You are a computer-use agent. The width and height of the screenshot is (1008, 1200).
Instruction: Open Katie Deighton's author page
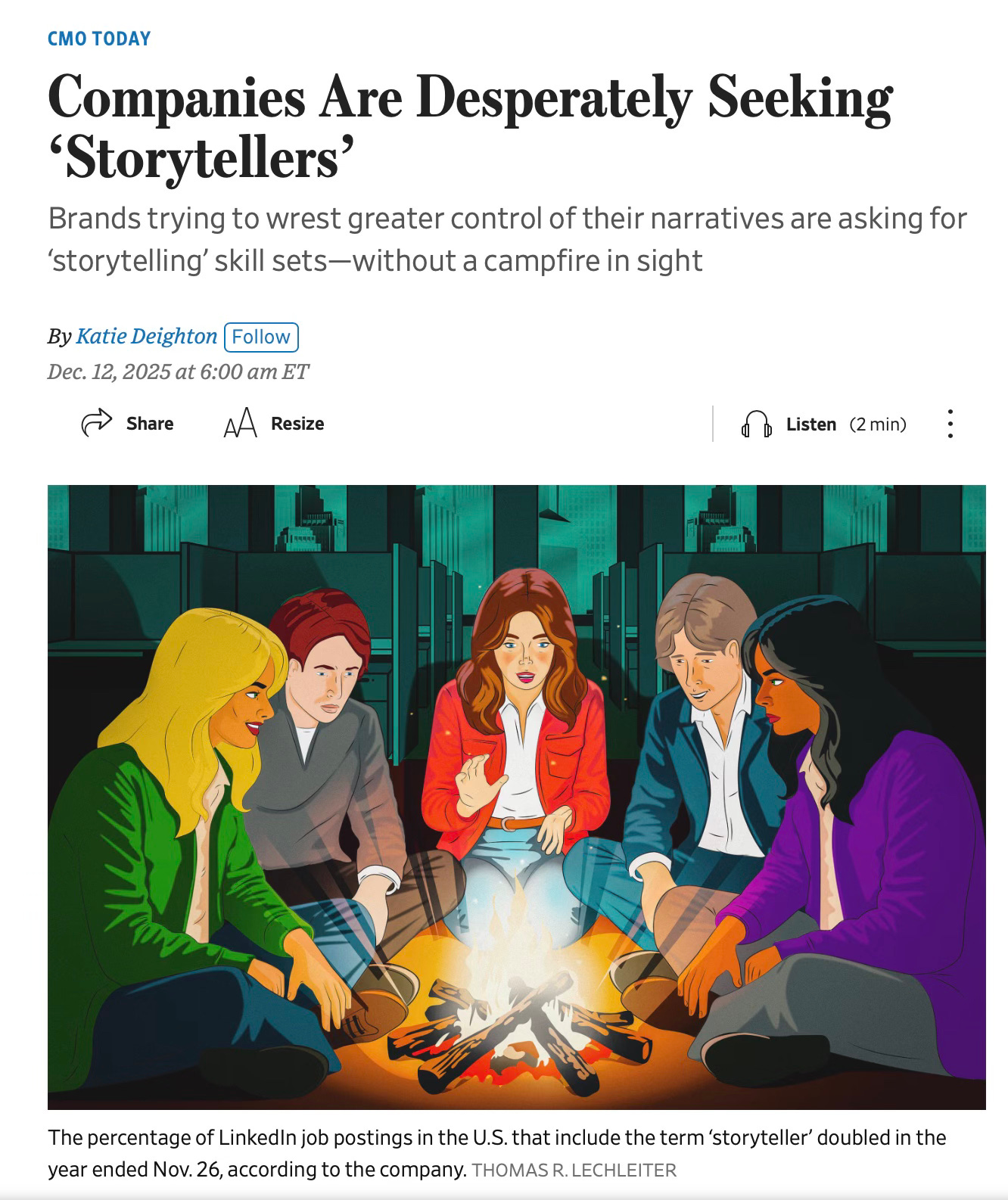[x=147, y=336]
